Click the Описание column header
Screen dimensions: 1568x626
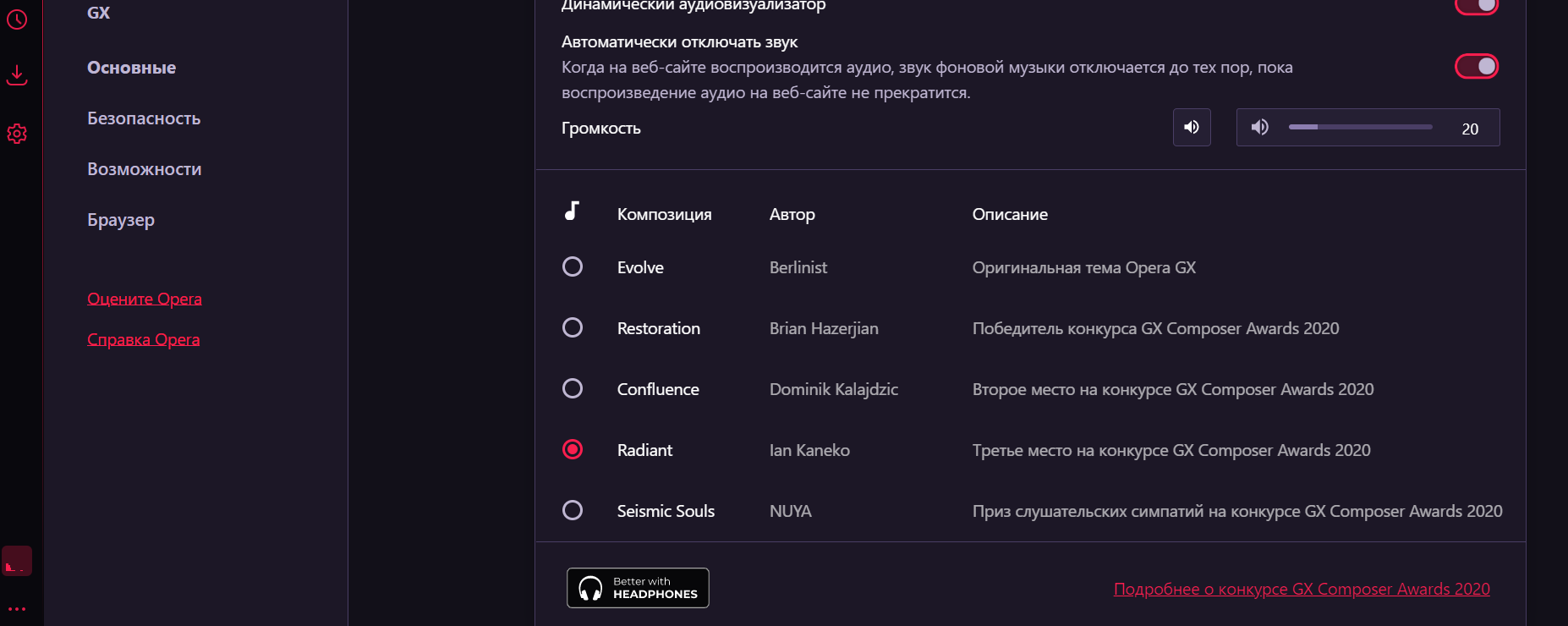pyautogui.click(x=1010, y=215)
